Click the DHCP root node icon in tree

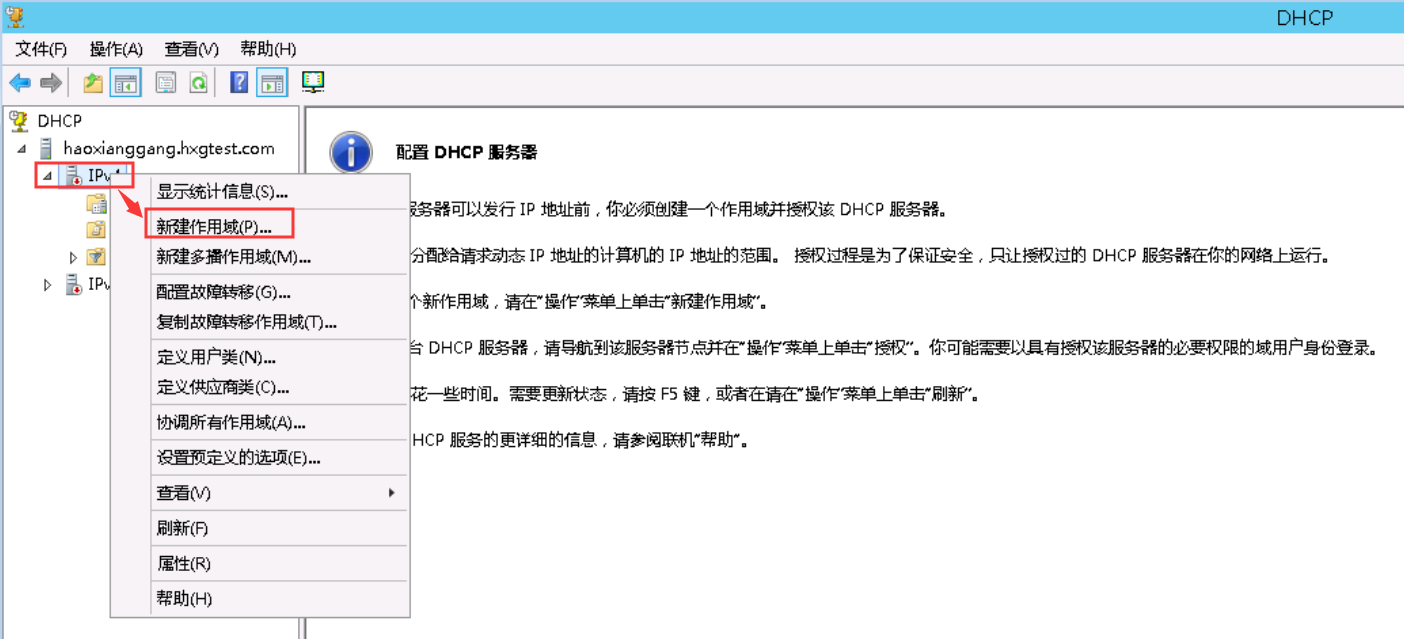18,121
